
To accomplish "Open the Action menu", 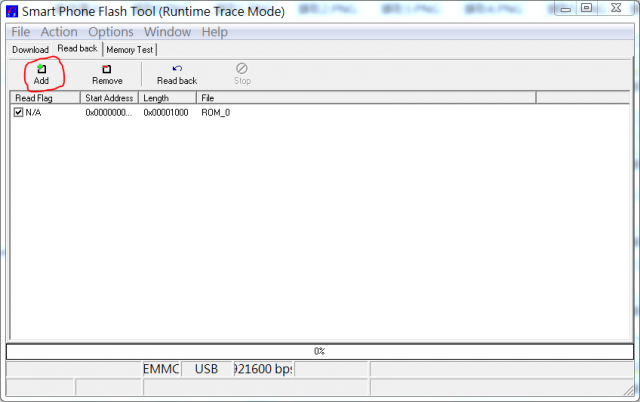I will [x=59, y=32].
